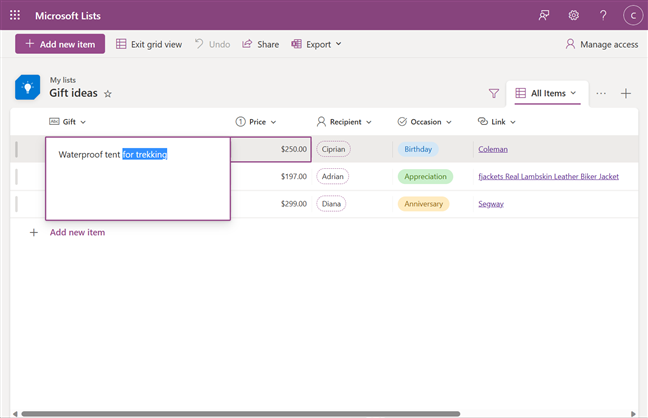
Task: Open the view more options ellipsis
Action: coord(601,93)
